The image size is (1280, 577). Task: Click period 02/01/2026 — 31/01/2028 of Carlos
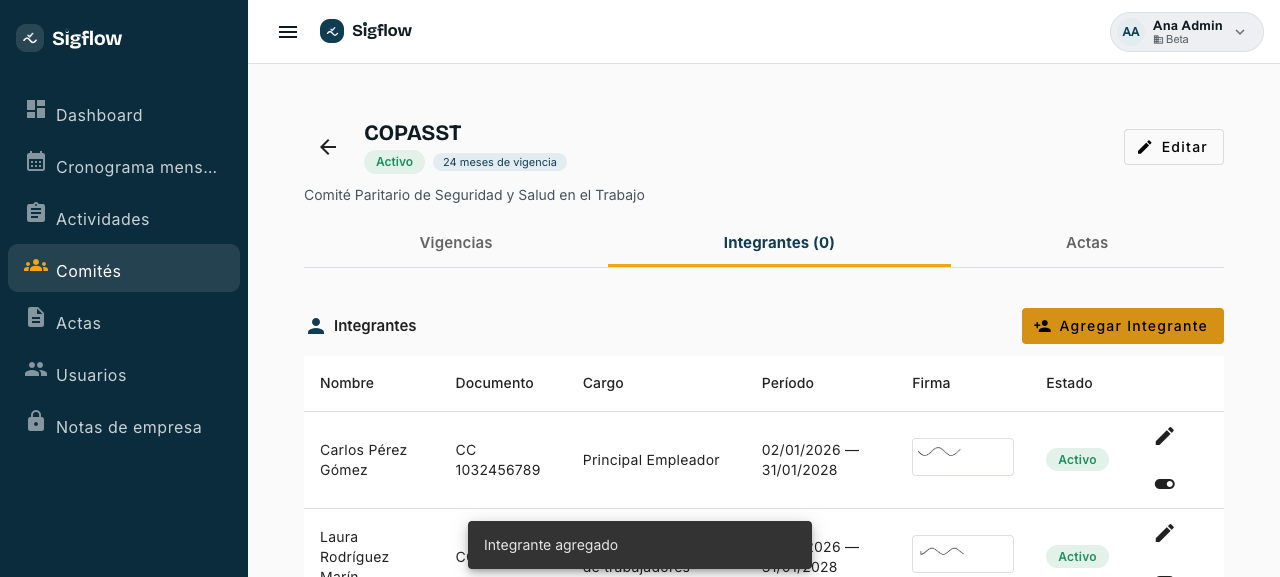[811, 460]
